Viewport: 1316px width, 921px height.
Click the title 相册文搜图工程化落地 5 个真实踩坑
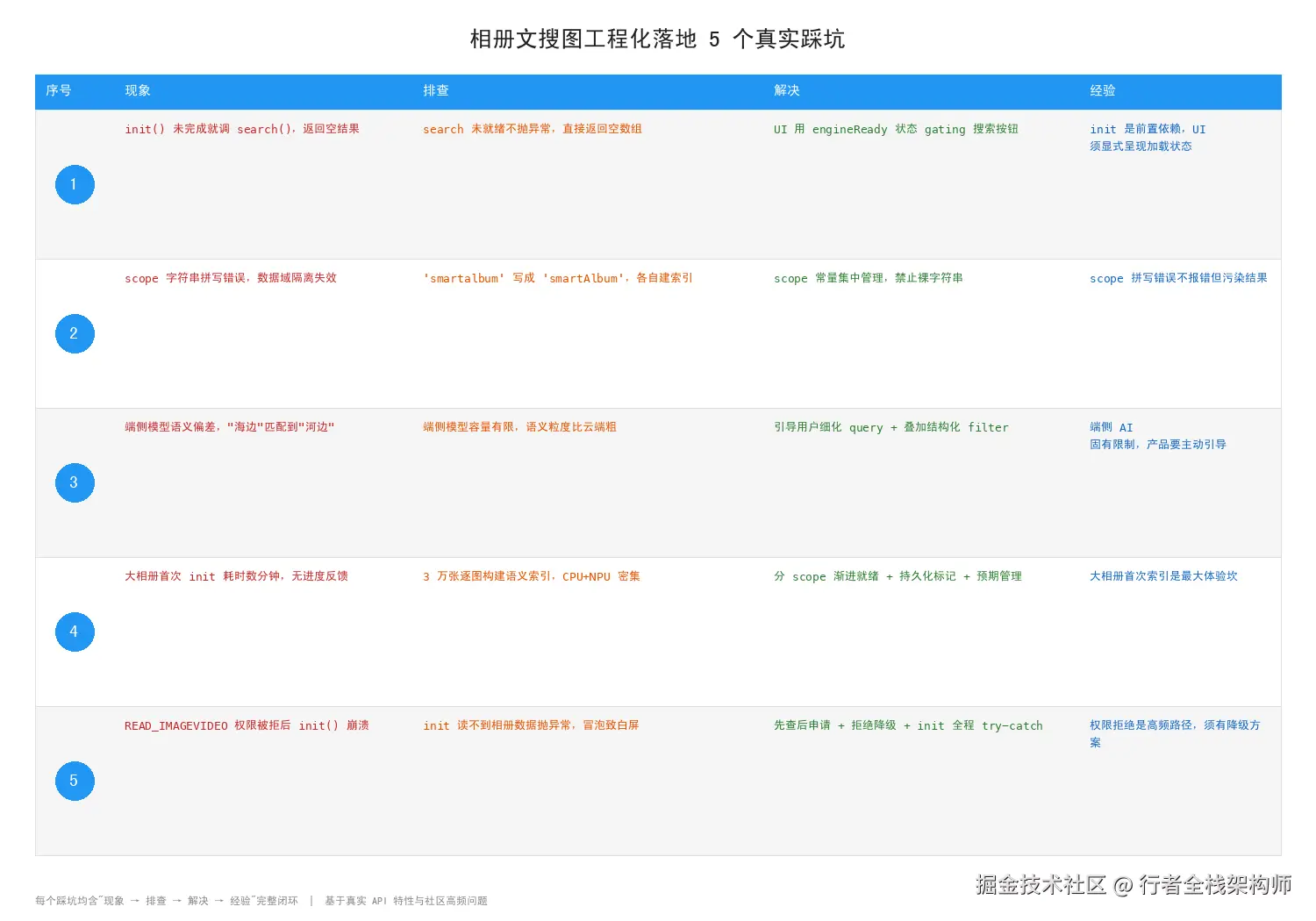pos(657,39)
